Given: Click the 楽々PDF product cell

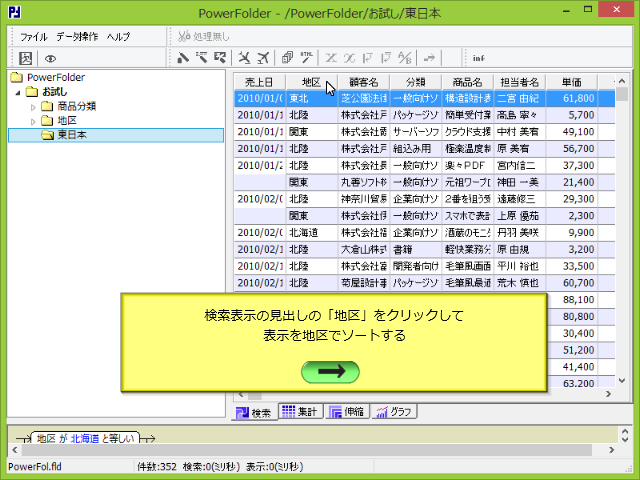Looking at the screenshot, I should click(467, 165).
